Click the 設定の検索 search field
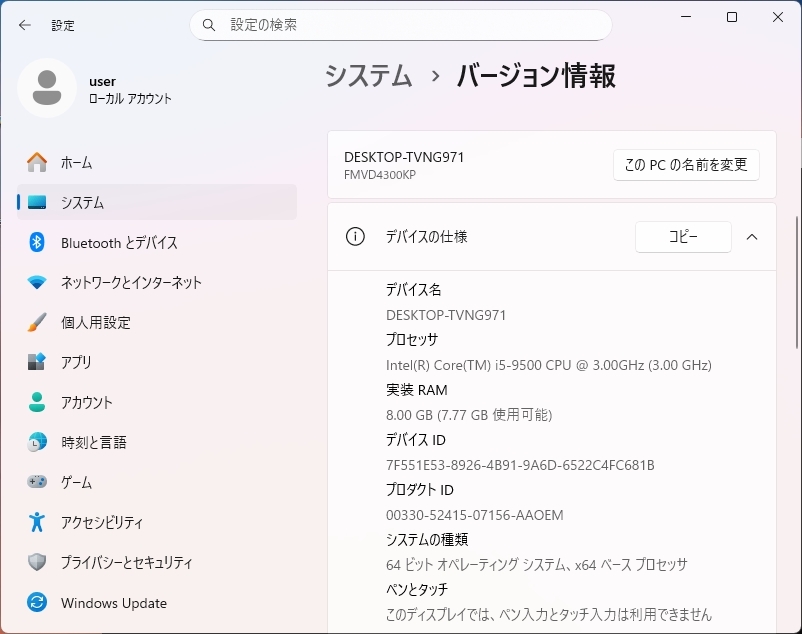This screenshot has width=802, height=634. coord(400,24)
